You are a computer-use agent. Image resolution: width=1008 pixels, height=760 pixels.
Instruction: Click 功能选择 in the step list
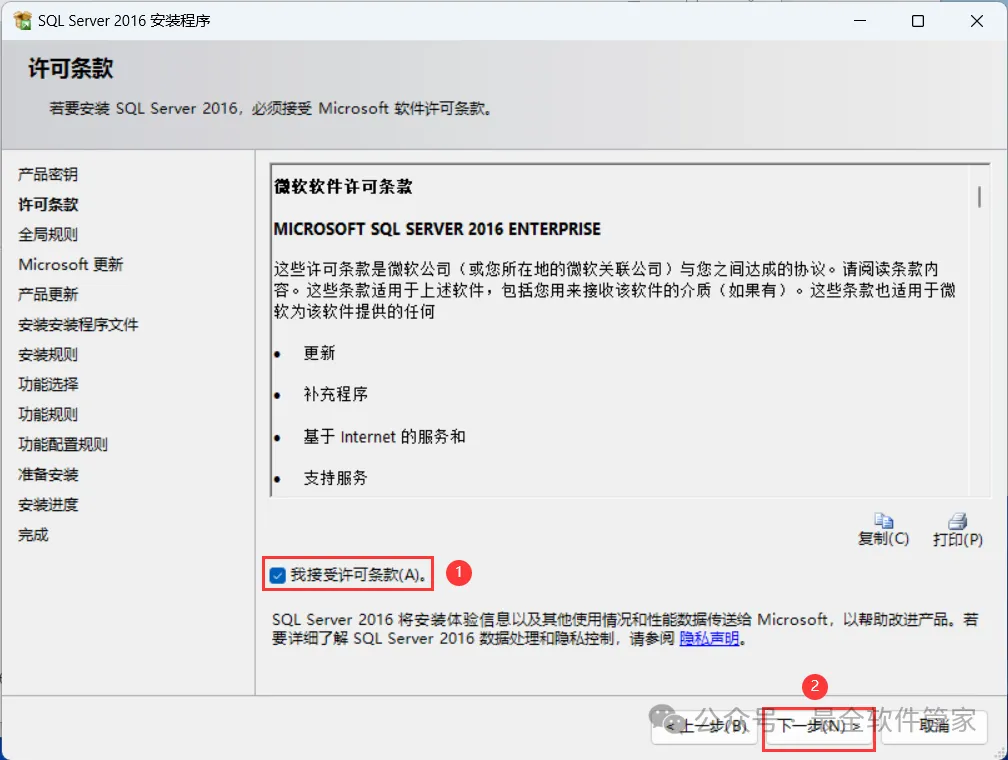point(48,385)
